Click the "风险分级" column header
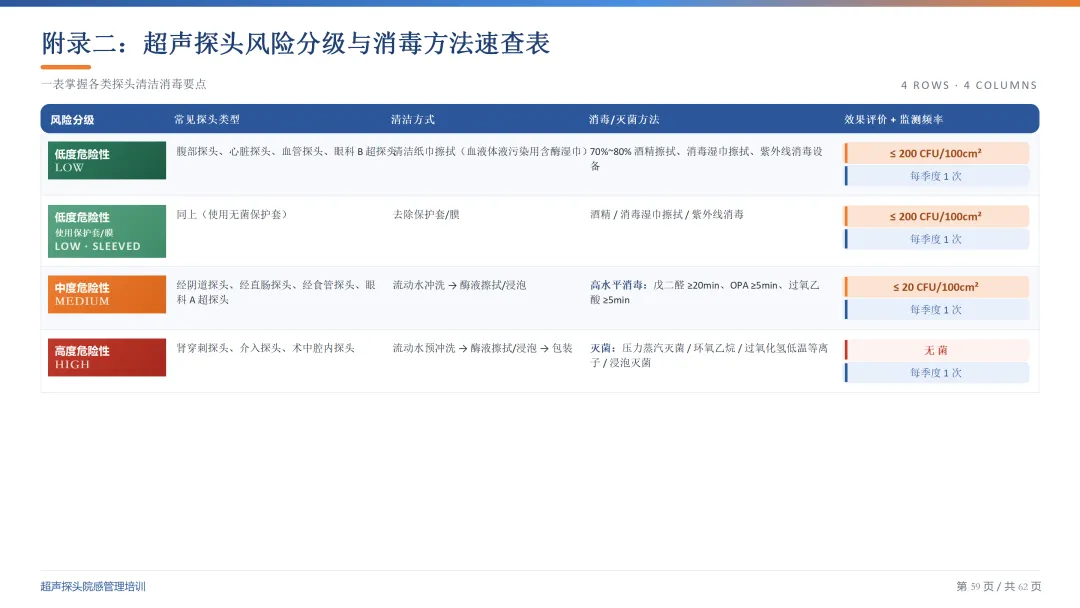Image resolution: width=1080 pixels, height=608 pixels. [72, 120]
